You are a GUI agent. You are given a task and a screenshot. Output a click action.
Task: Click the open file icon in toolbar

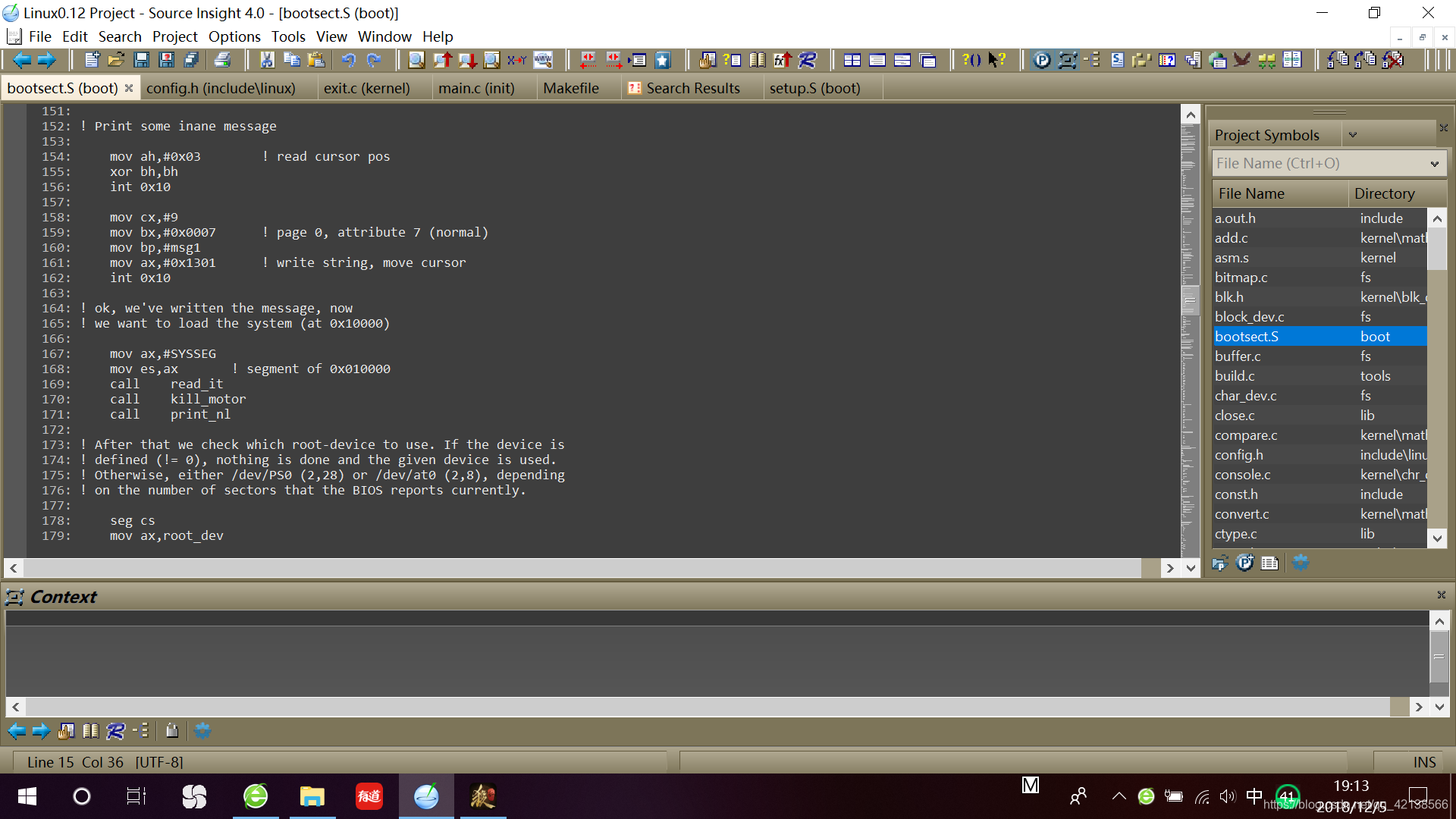[113, 62]
